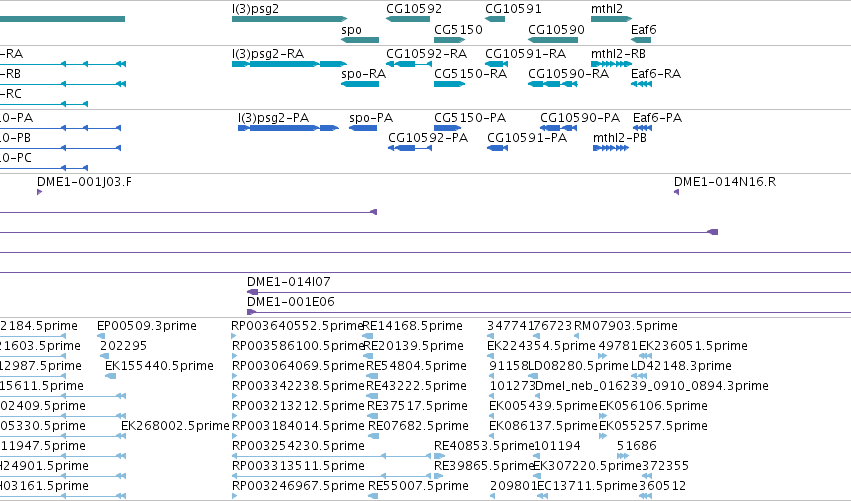The height and width of the screenshot is (501, 851).
Task: Click the EP00509.3prime label
Action: tap(147, 326)
